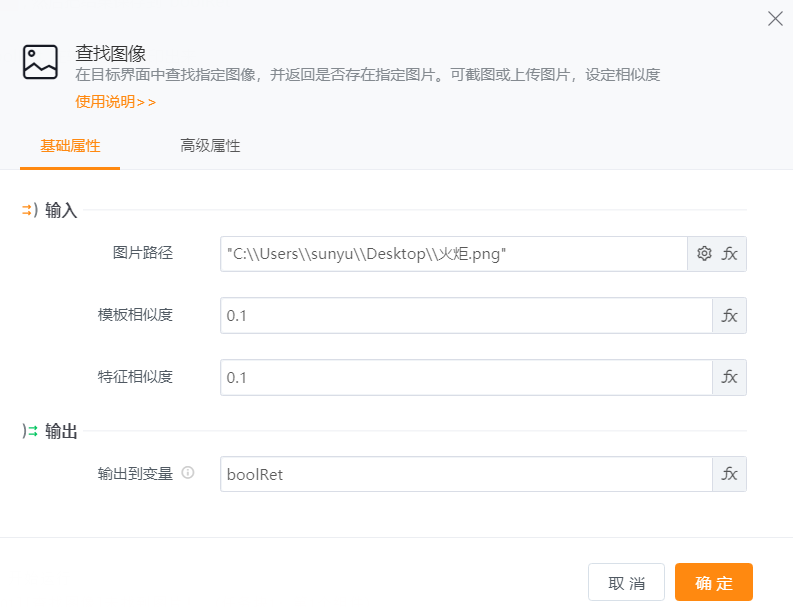Focus the 模板相似度 value field
Screen dimensions: 793x607
[x=465, y=316]
